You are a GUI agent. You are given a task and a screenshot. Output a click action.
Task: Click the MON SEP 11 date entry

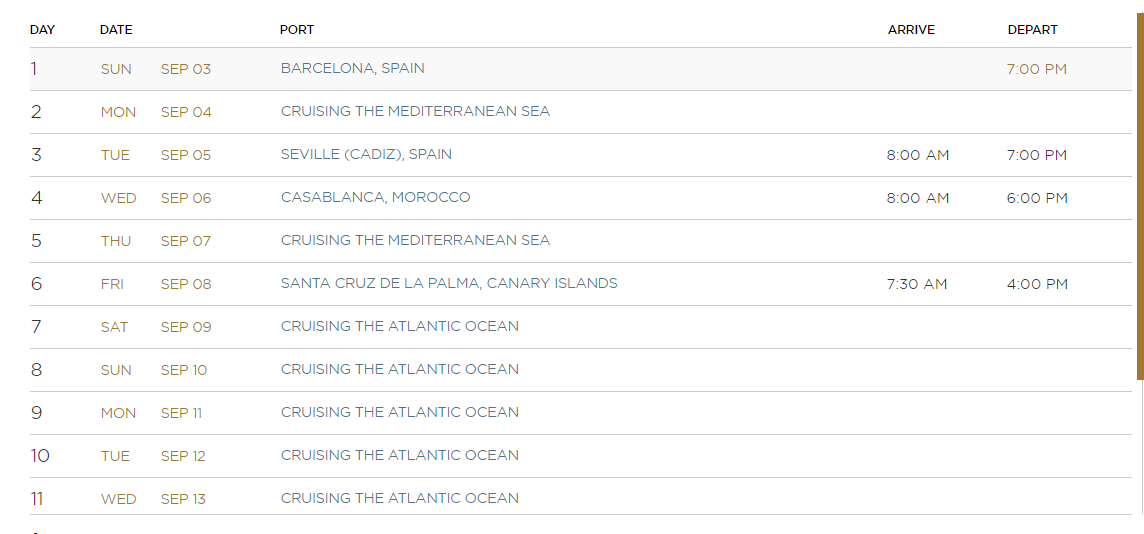[152, 413]
